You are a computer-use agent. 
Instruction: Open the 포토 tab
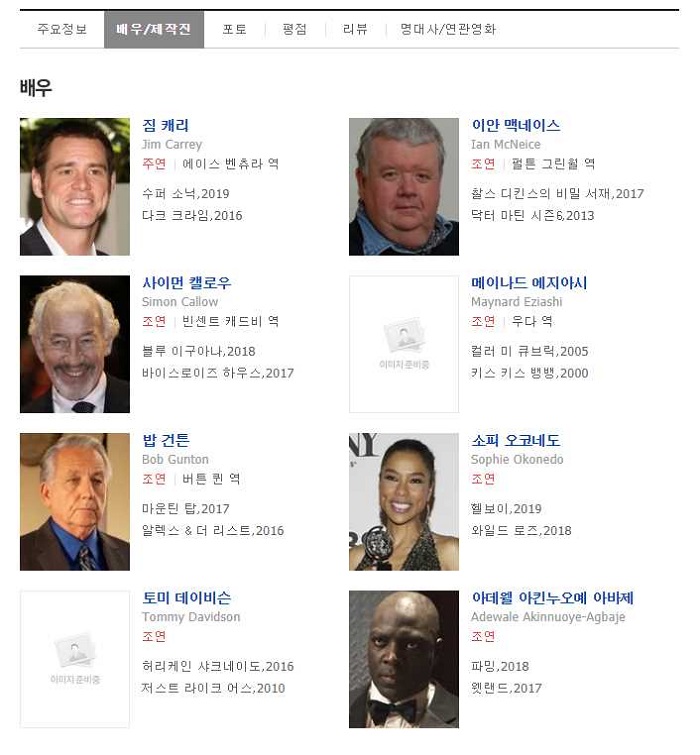[x=234, y=29]
